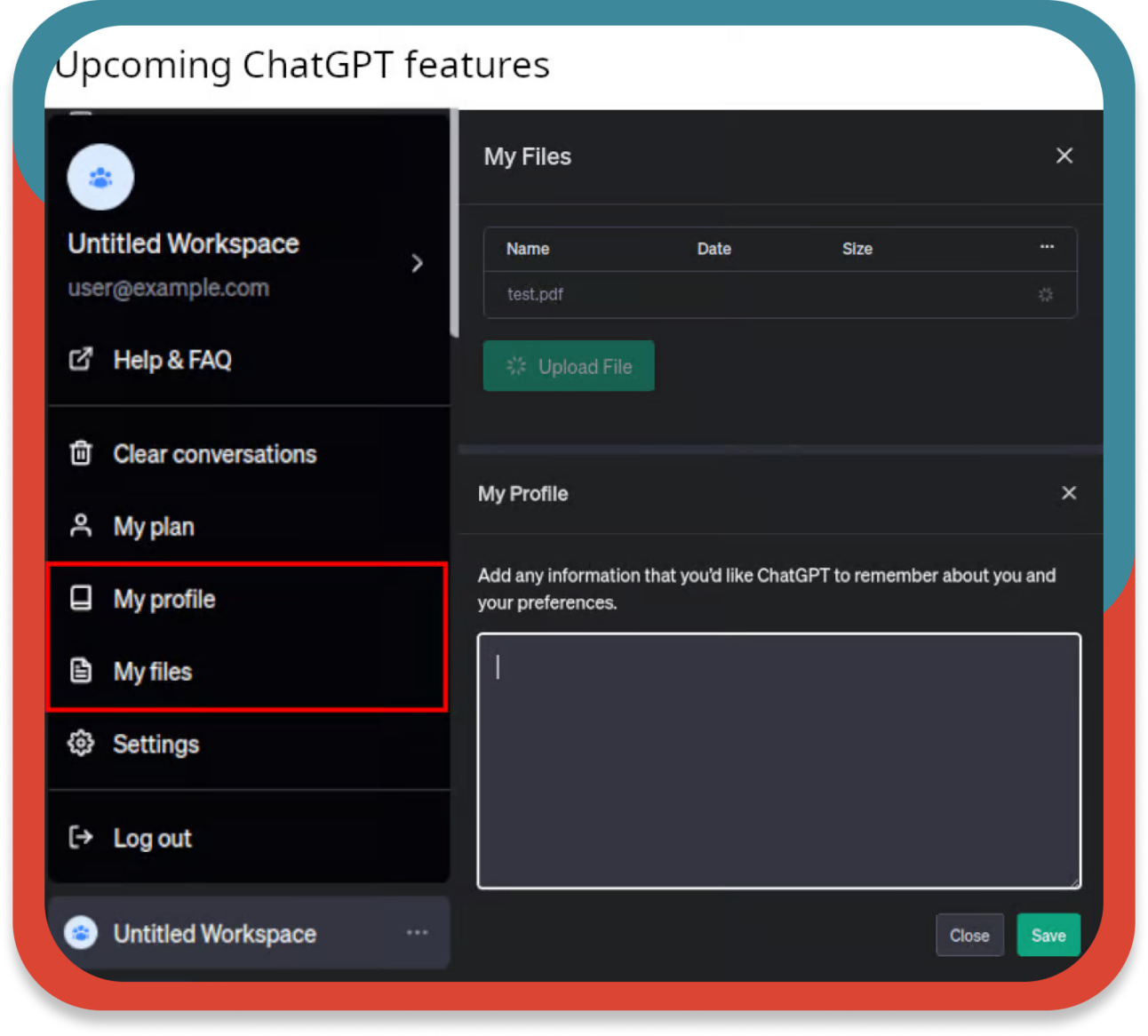Save the My Profile information
This screenshot has width=1148, height=1036.
(x=1048, y=936)
